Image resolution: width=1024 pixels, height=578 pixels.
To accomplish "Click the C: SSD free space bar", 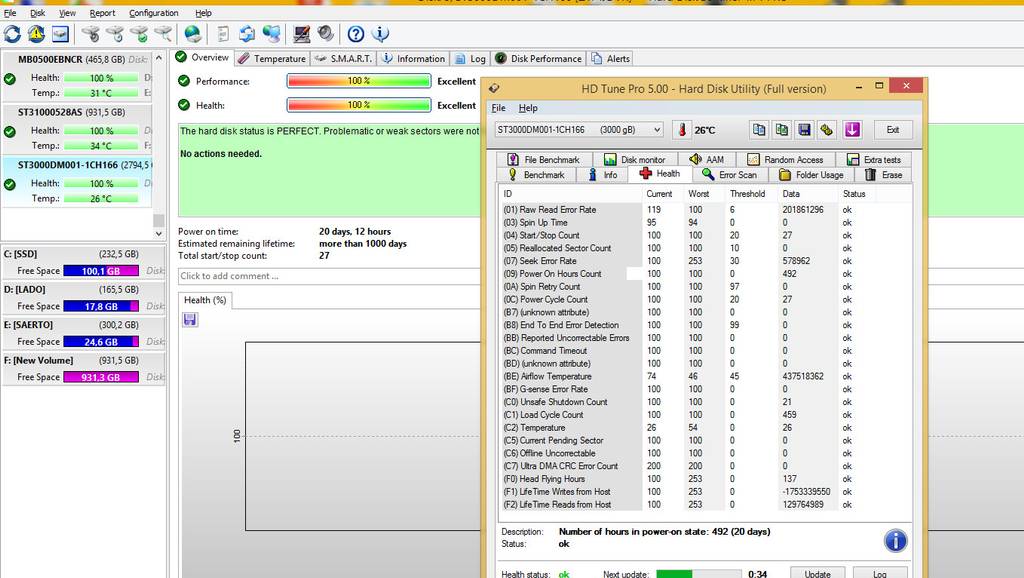I will (x=102, y=271).
